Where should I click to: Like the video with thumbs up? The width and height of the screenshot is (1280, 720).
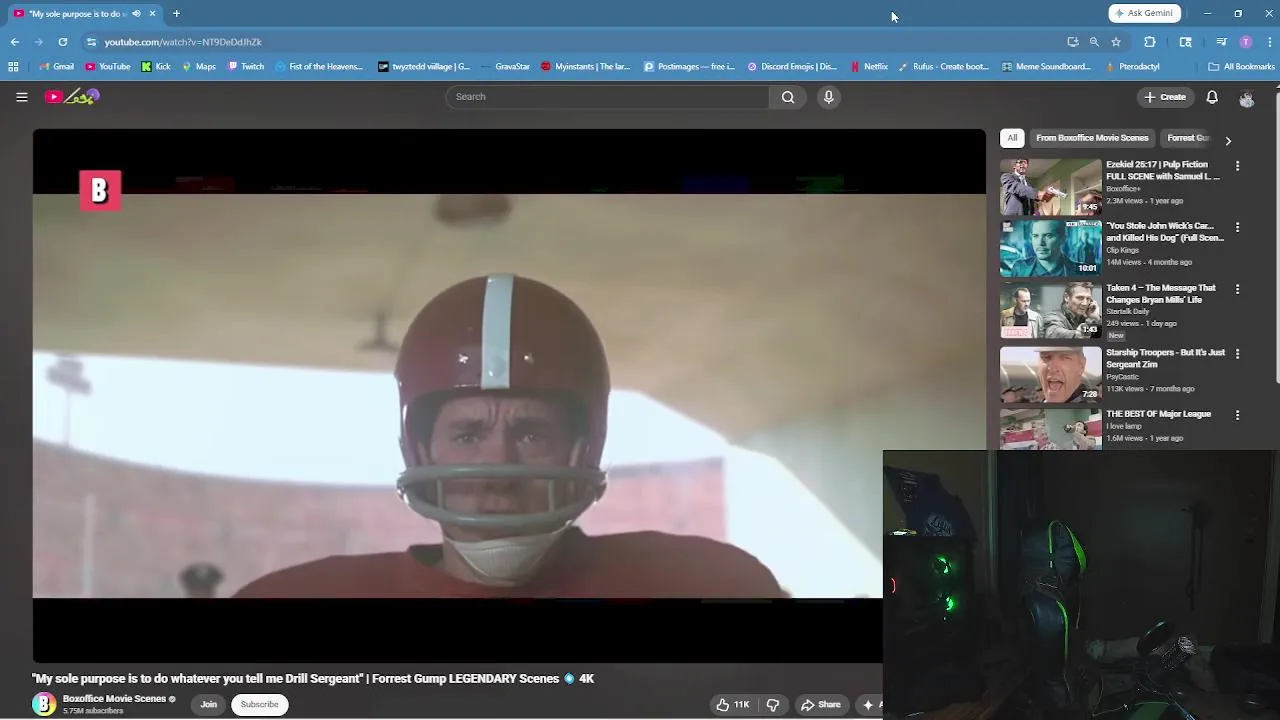click(x=732, y=705)
